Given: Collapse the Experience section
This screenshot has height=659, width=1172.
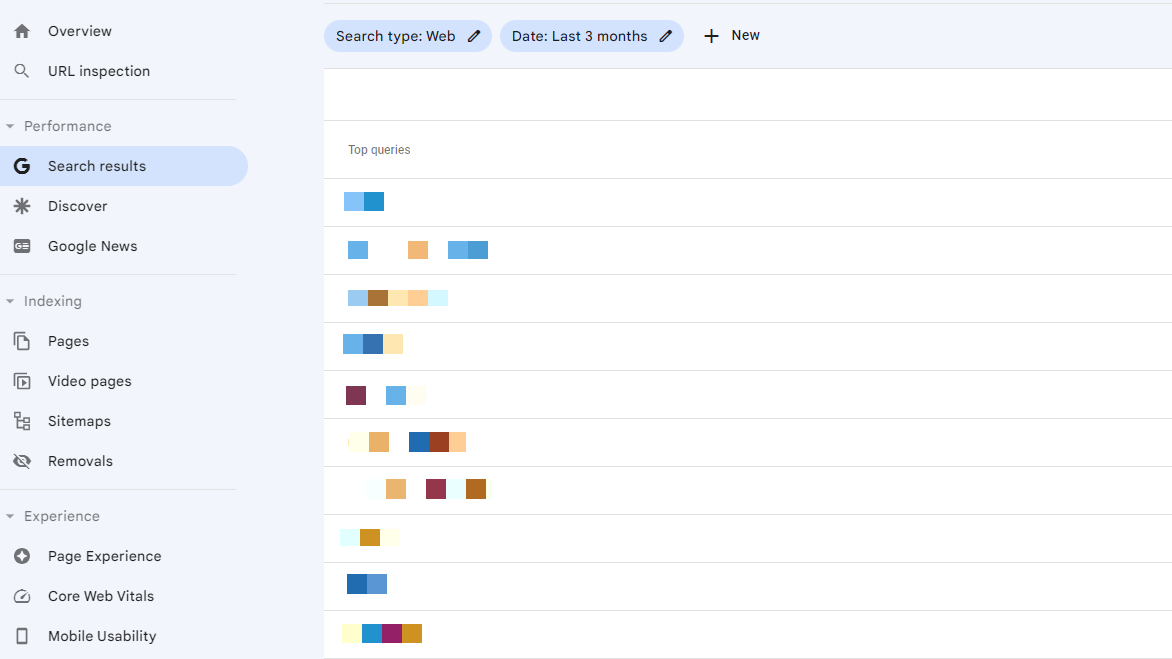Looking at the screenshot, I should pyautogui.click(x=10, y=515).
